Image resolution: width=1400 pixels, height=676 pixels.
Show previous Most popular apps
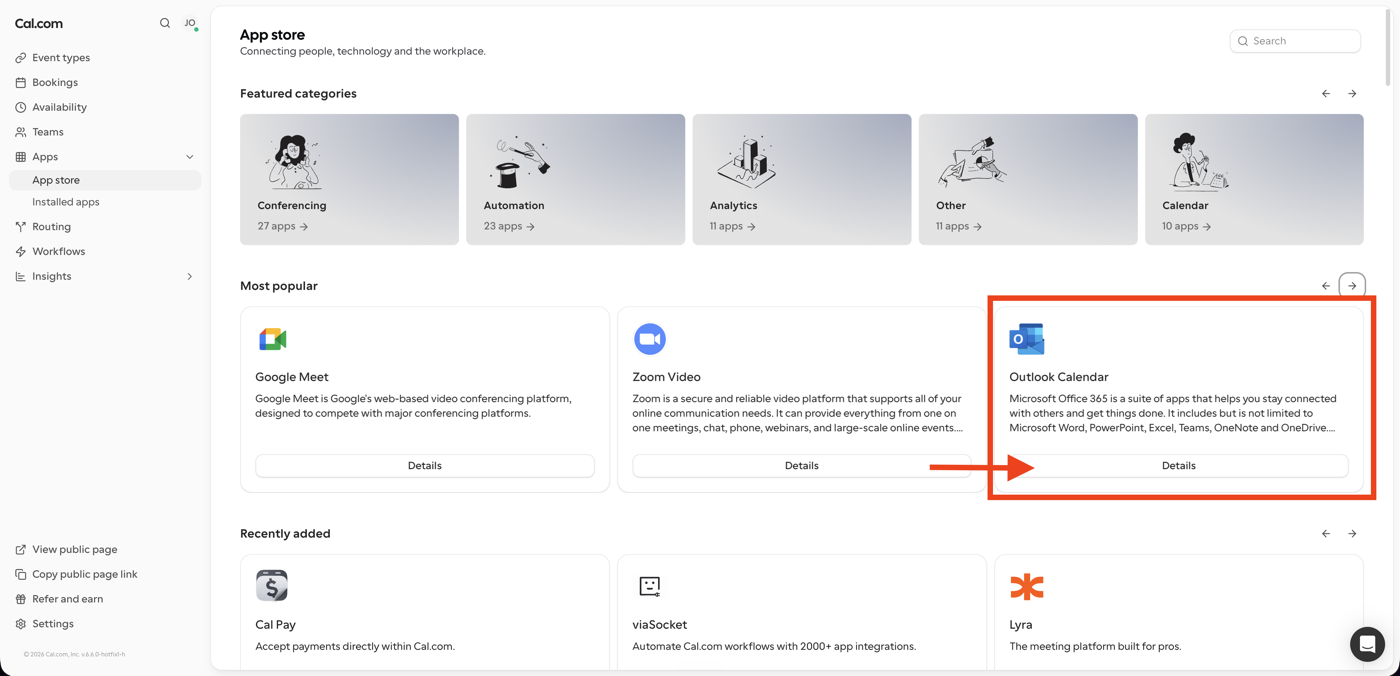[1326, 286]
